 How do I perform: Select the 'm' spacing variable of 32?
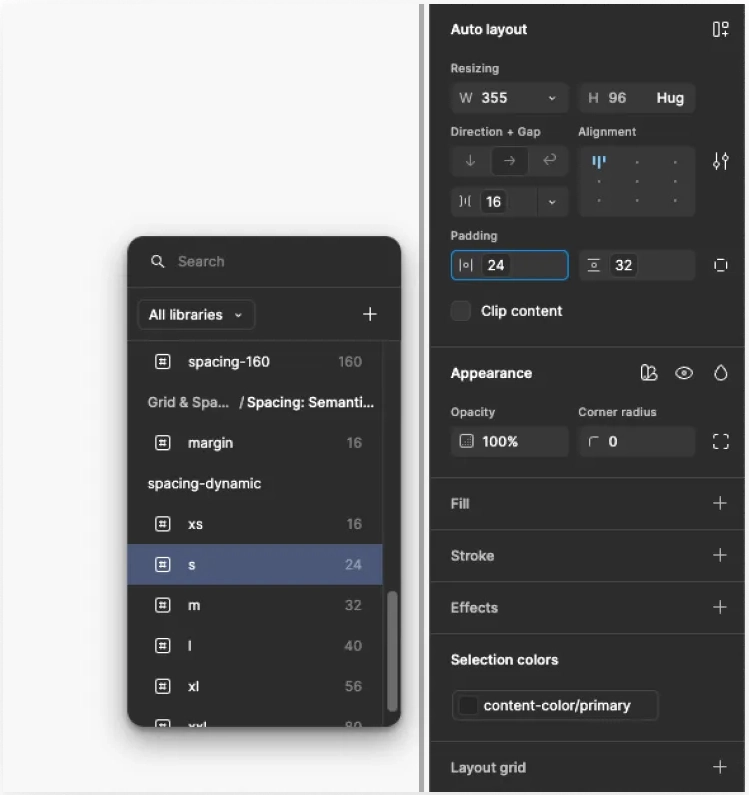click(x=255, y=605)
